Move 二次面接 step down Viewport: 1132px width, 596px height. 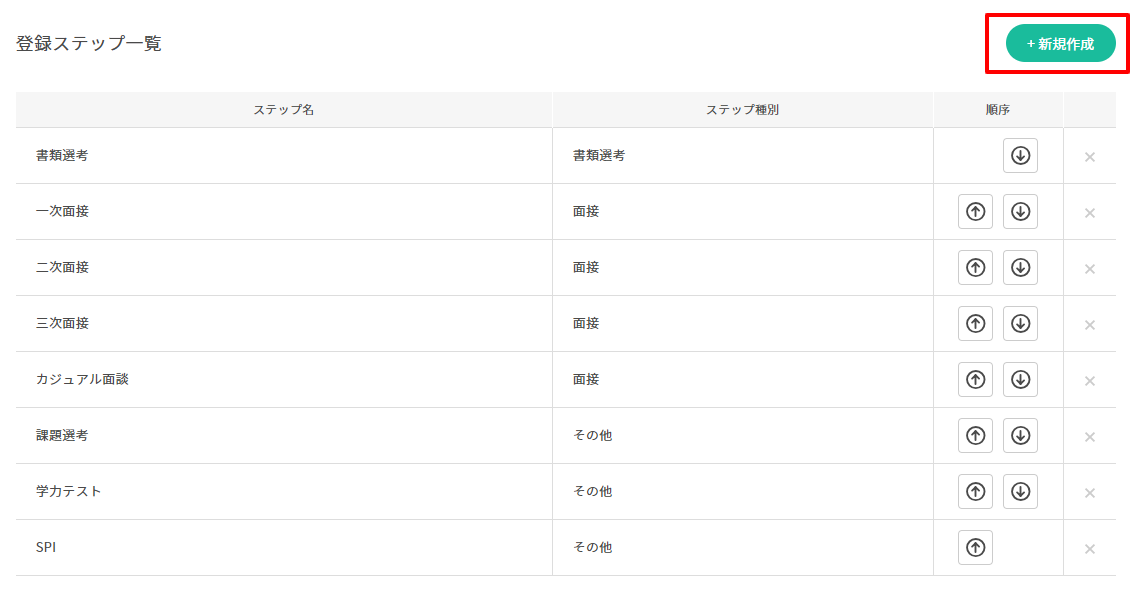point(1020,268)
